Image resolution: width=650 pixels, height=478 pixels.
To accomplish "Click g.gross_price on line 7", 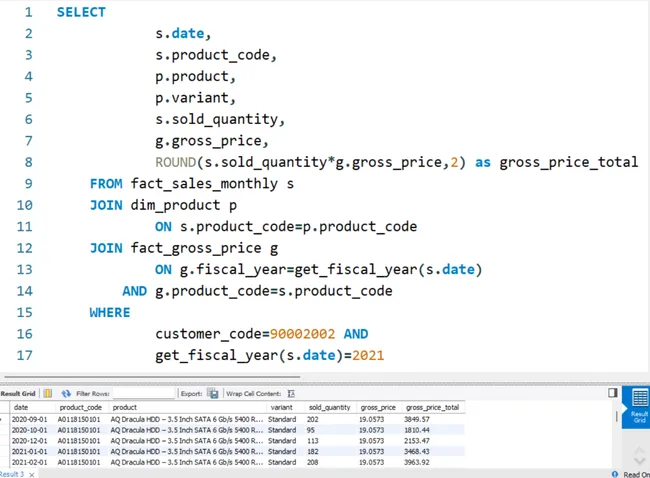I will (208, 141).
